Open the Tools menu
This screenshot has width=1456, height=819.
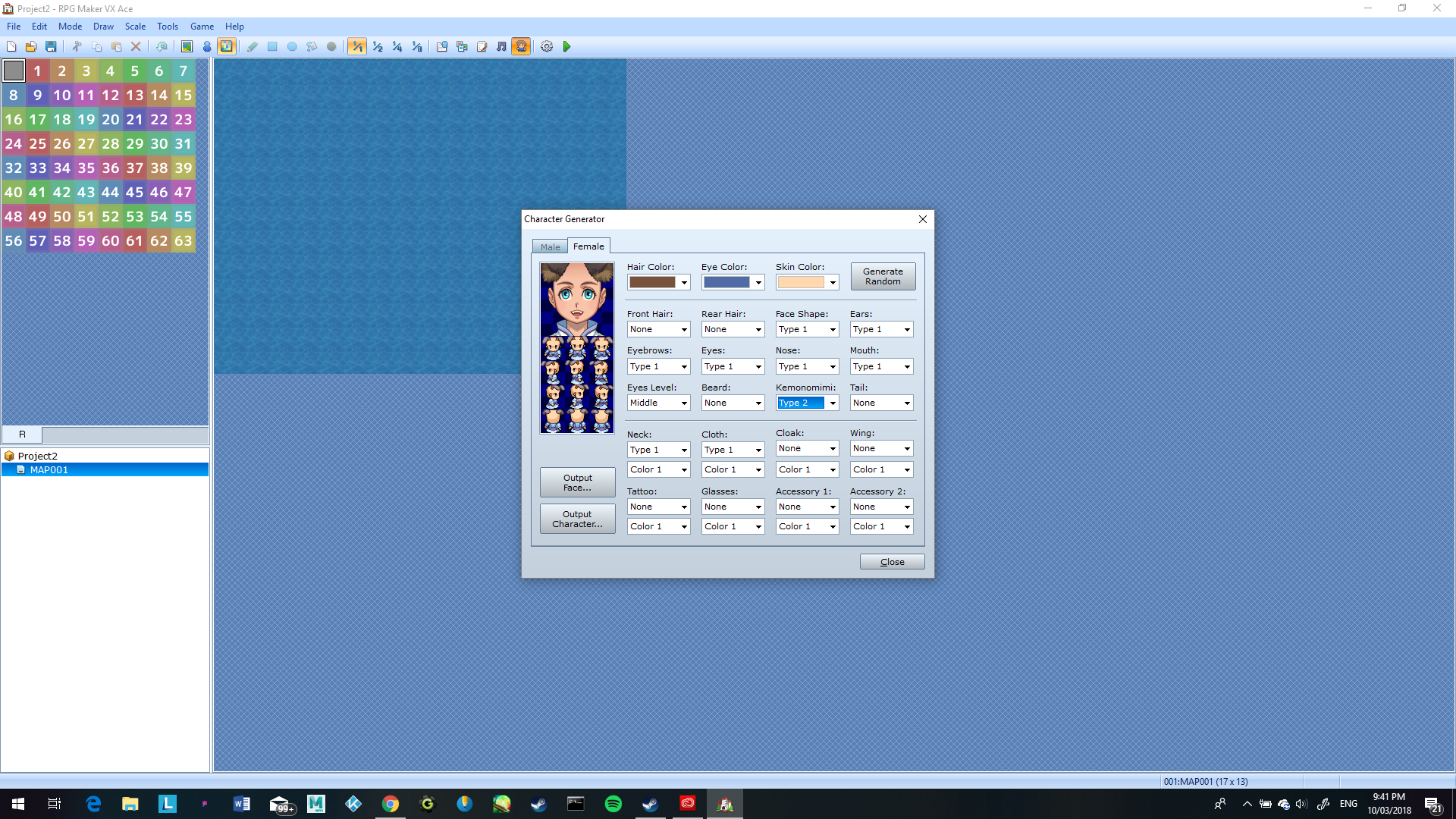(x=168, y=27)
